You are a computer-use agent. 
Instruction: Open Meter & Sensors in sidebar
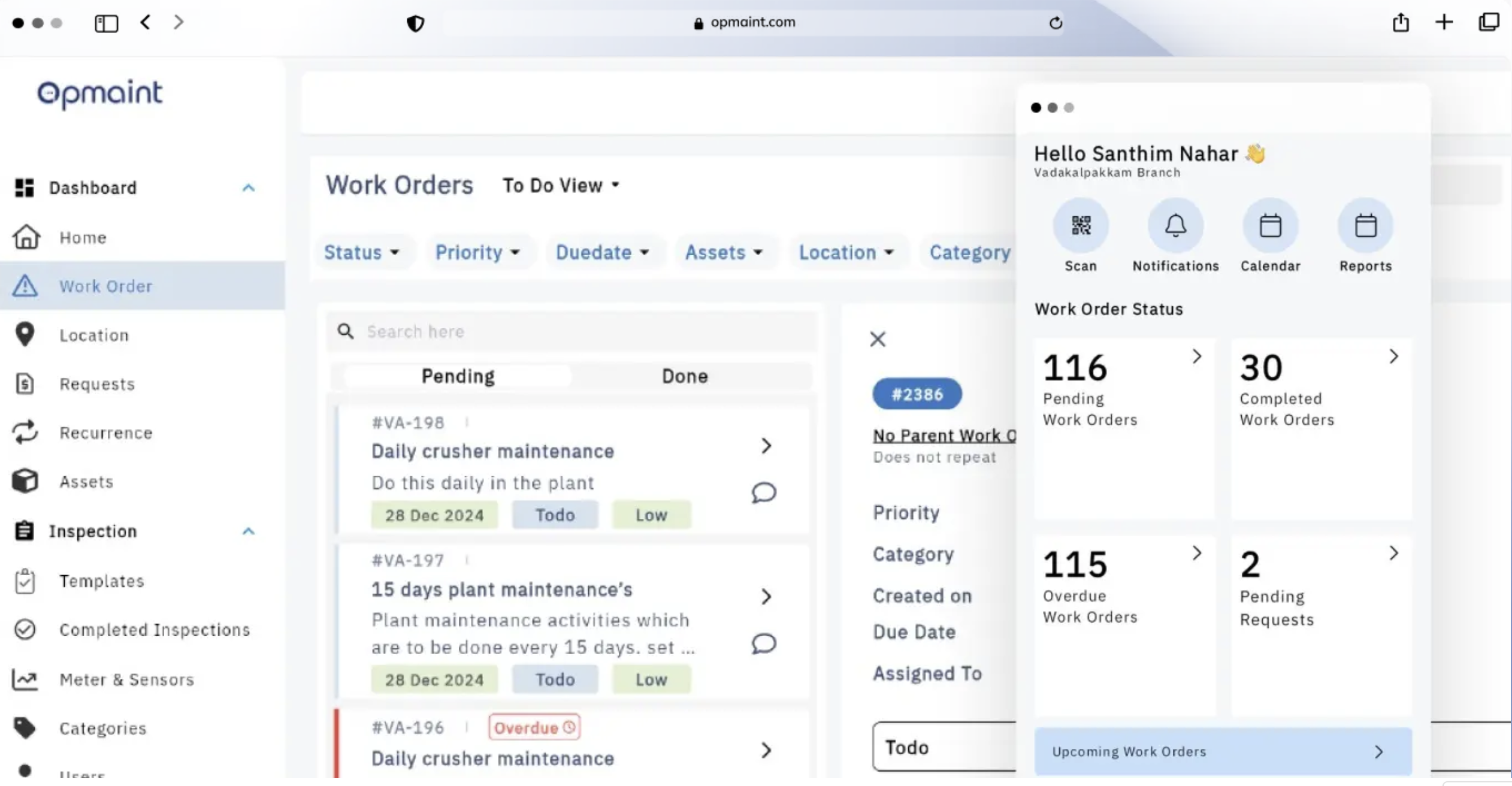(126, 679)
